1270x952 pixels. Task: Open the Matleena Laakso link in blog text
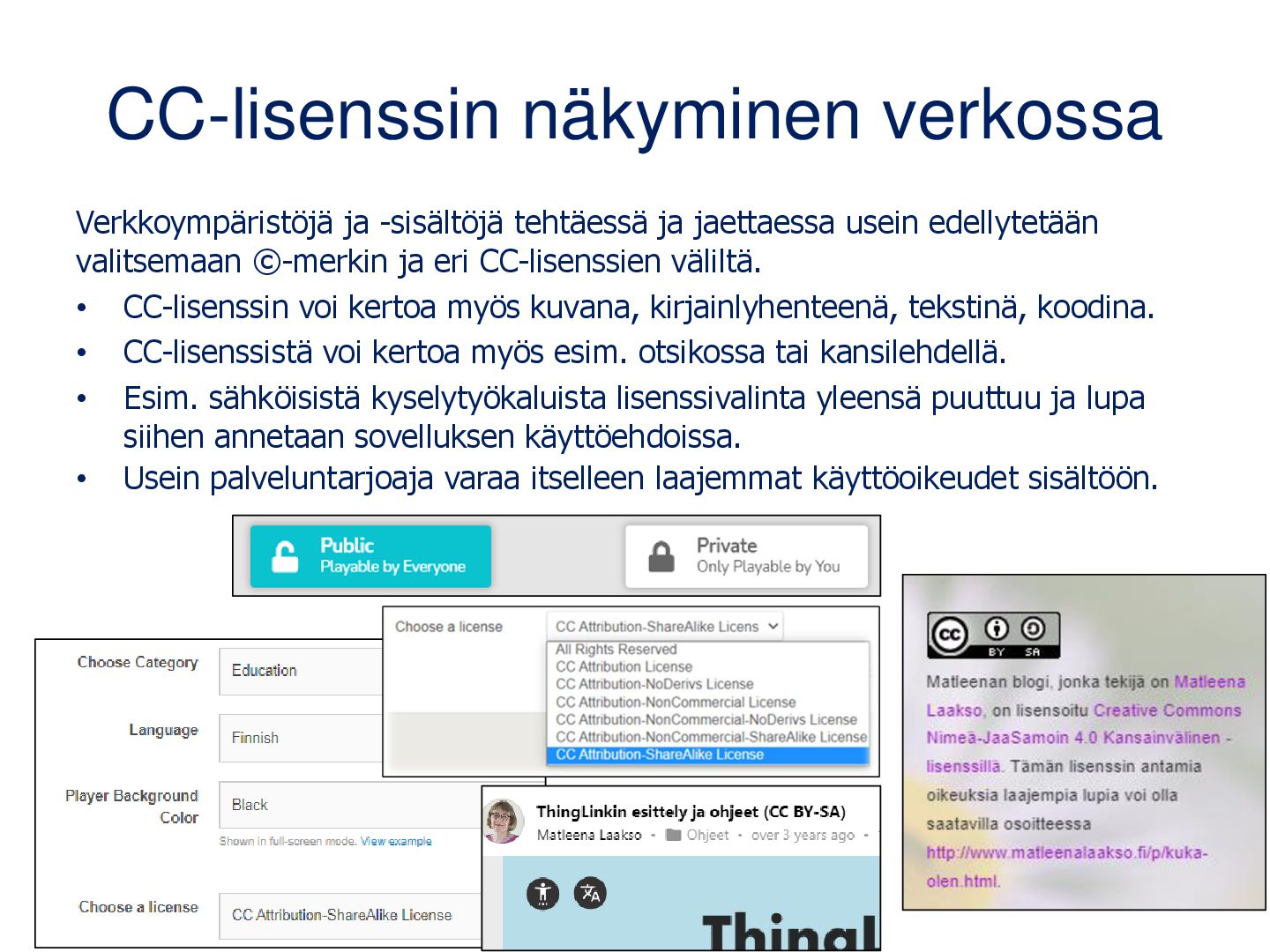click(x=1086, y=695)
